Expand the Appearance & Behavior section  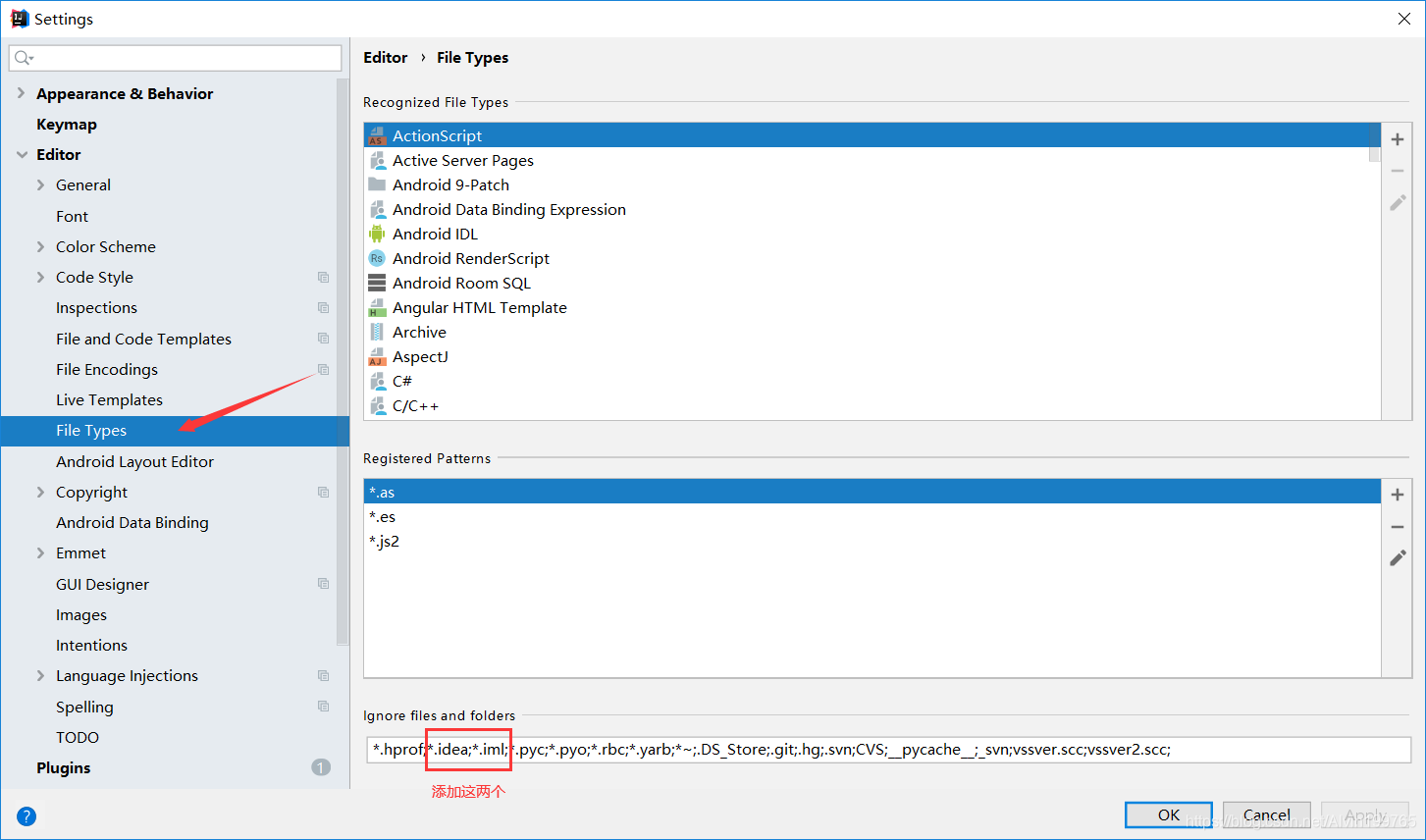click(x=22, y=93)
